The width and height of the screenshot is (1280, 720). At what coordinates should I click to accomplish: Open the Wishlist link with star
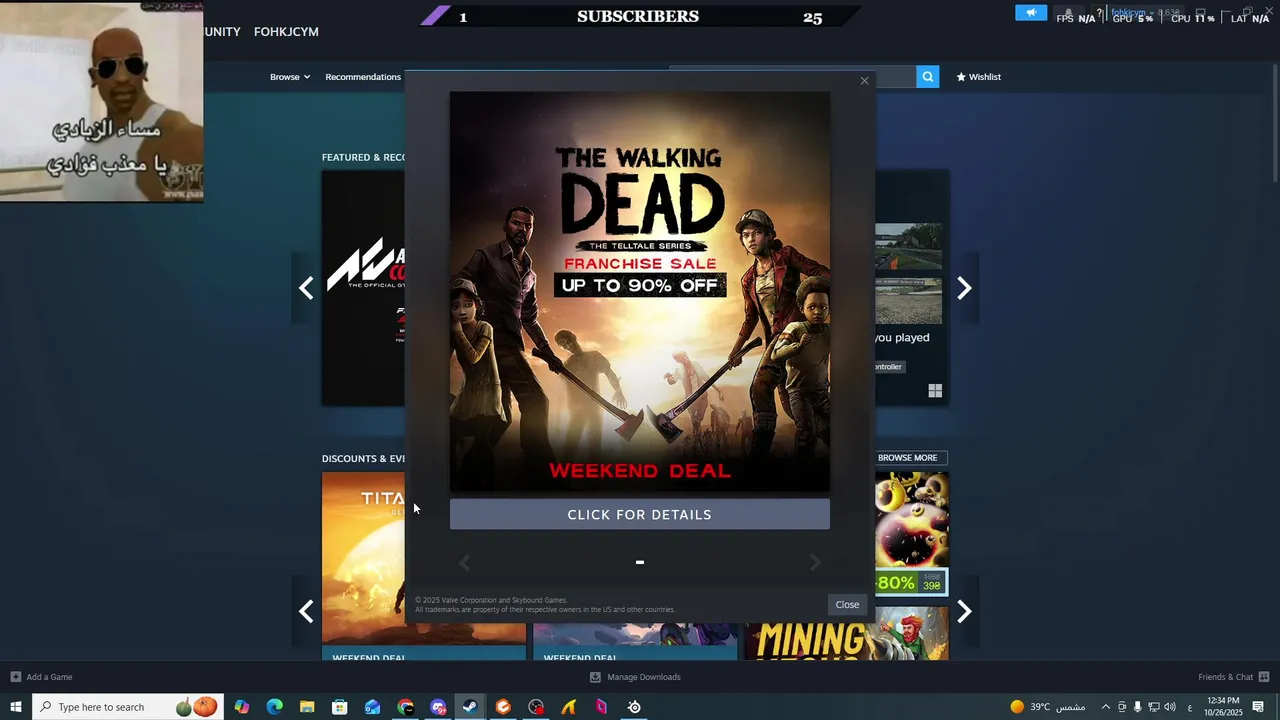pyautogui.click(x=978, y=77)
